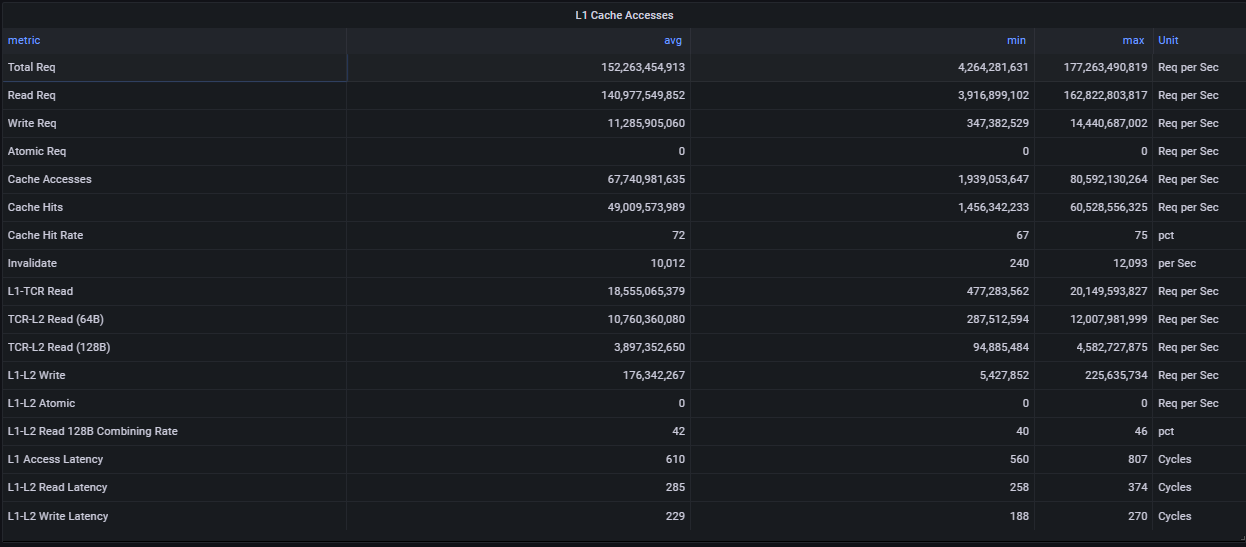The height and width of the screenshot is (547, 1246).
Task: Open the L1 Cache Accesses panel title
Action: pyautogui.click(x=624, y=15)
